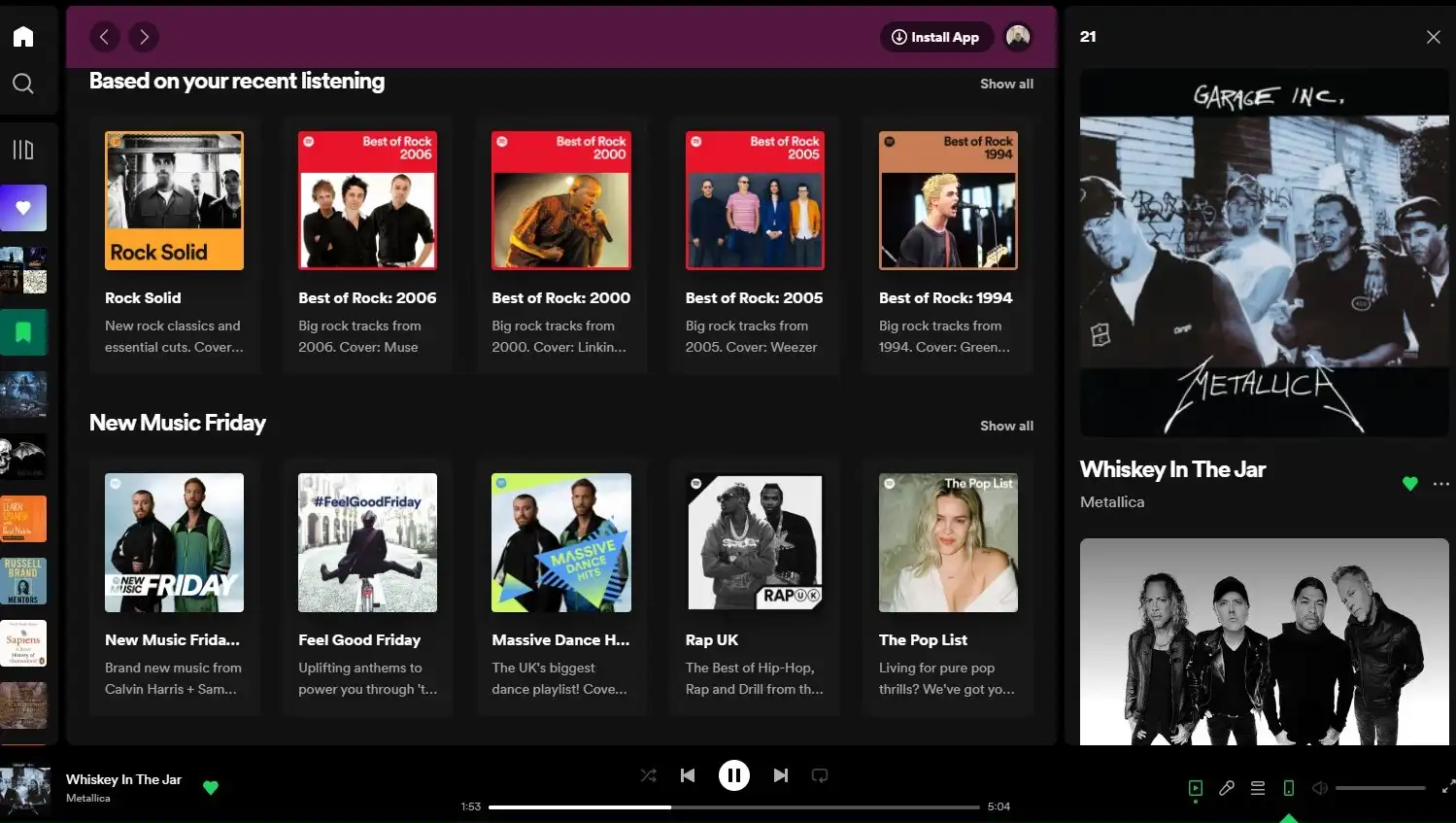This screenshot has height=823, width=1456.
Task: Go to the Home page
Action: click(x=23, y=37)
